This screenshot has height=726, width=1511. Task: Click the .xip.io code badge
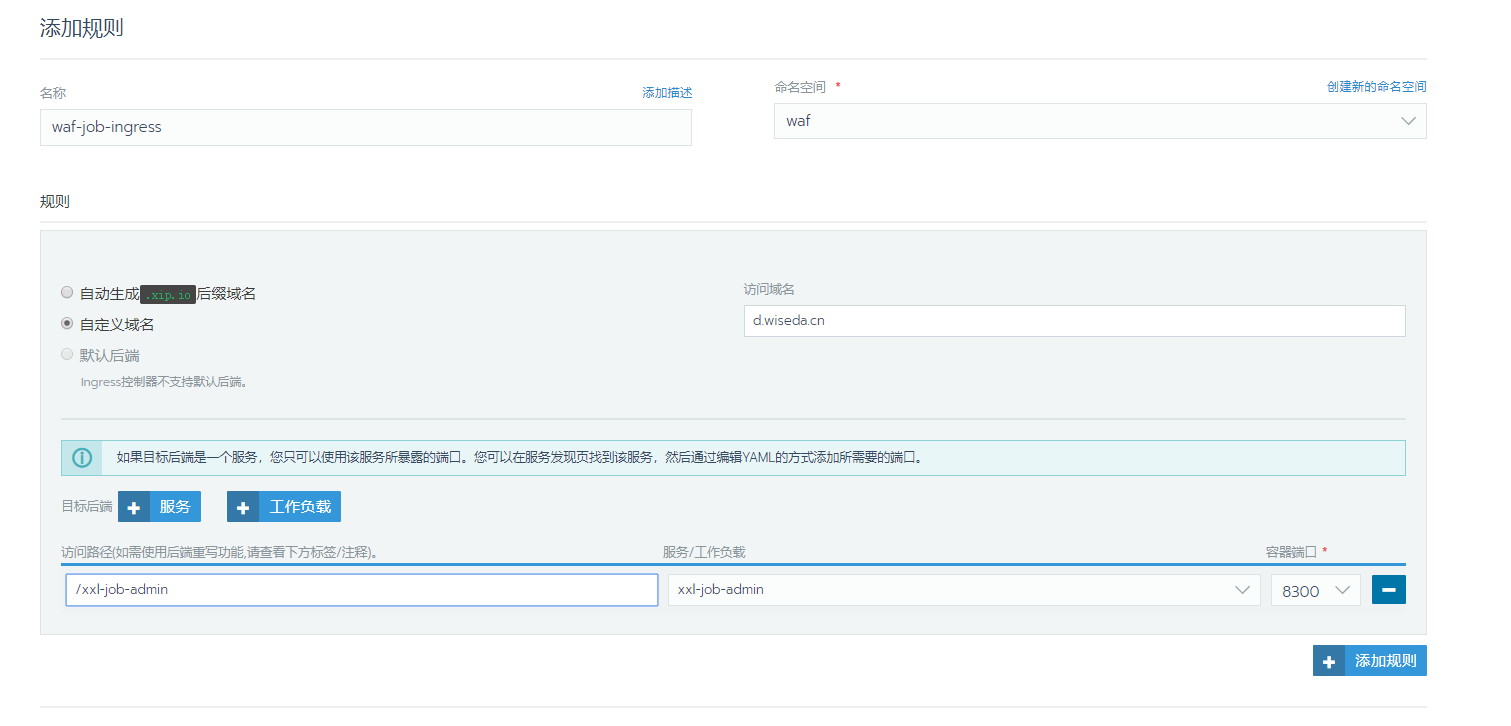[167, 295]
